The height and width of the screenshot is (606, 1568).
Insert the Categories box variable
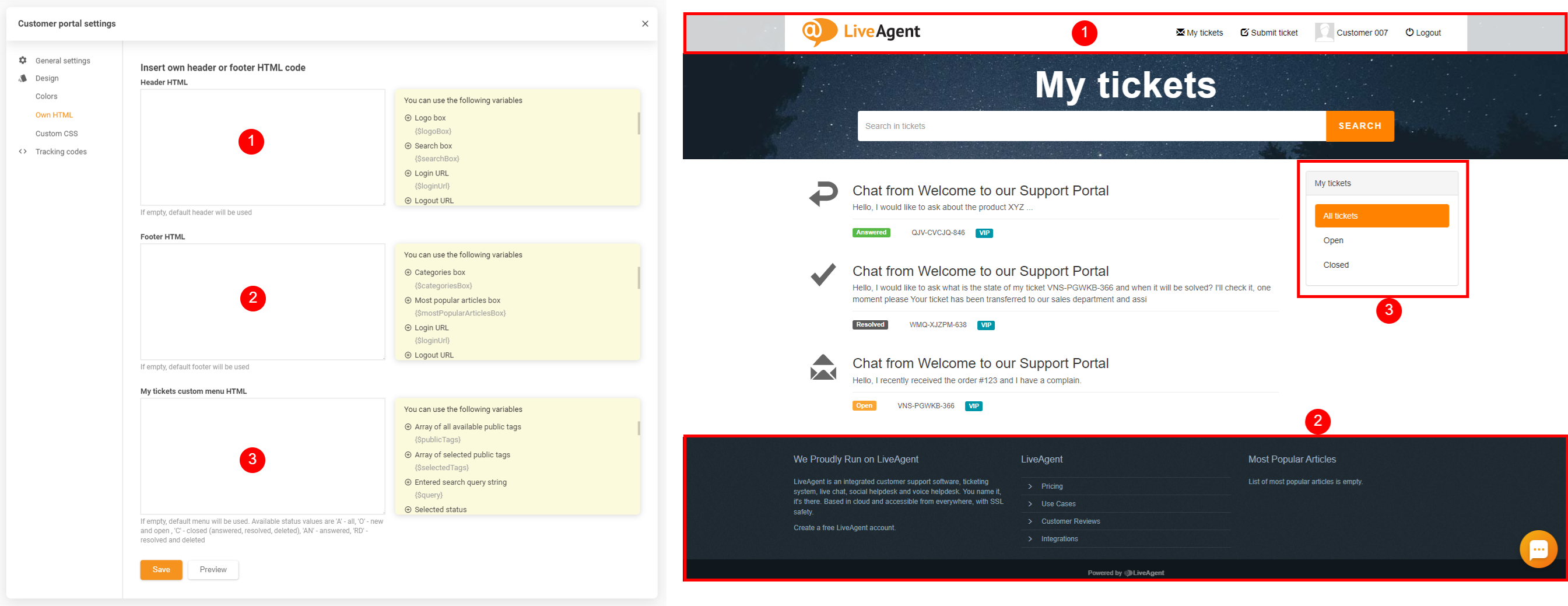(408, 273)
